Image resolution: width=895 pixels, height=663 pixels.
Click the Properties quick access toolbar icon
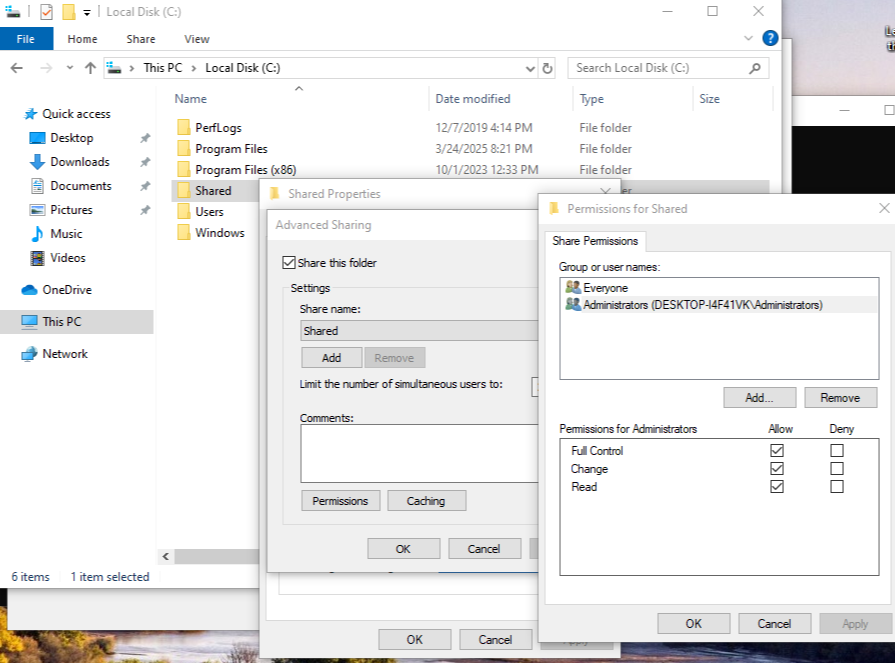(x=46, y=11)
